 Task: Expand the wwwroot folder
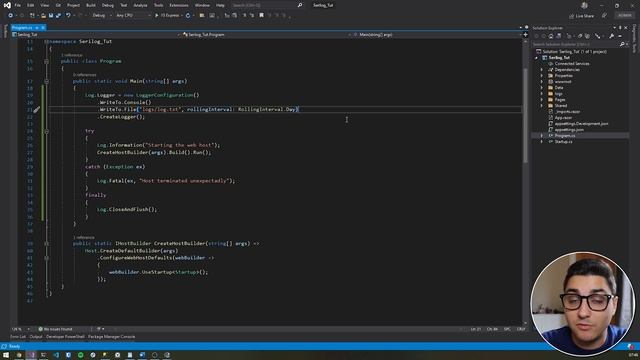click(542, 82)
